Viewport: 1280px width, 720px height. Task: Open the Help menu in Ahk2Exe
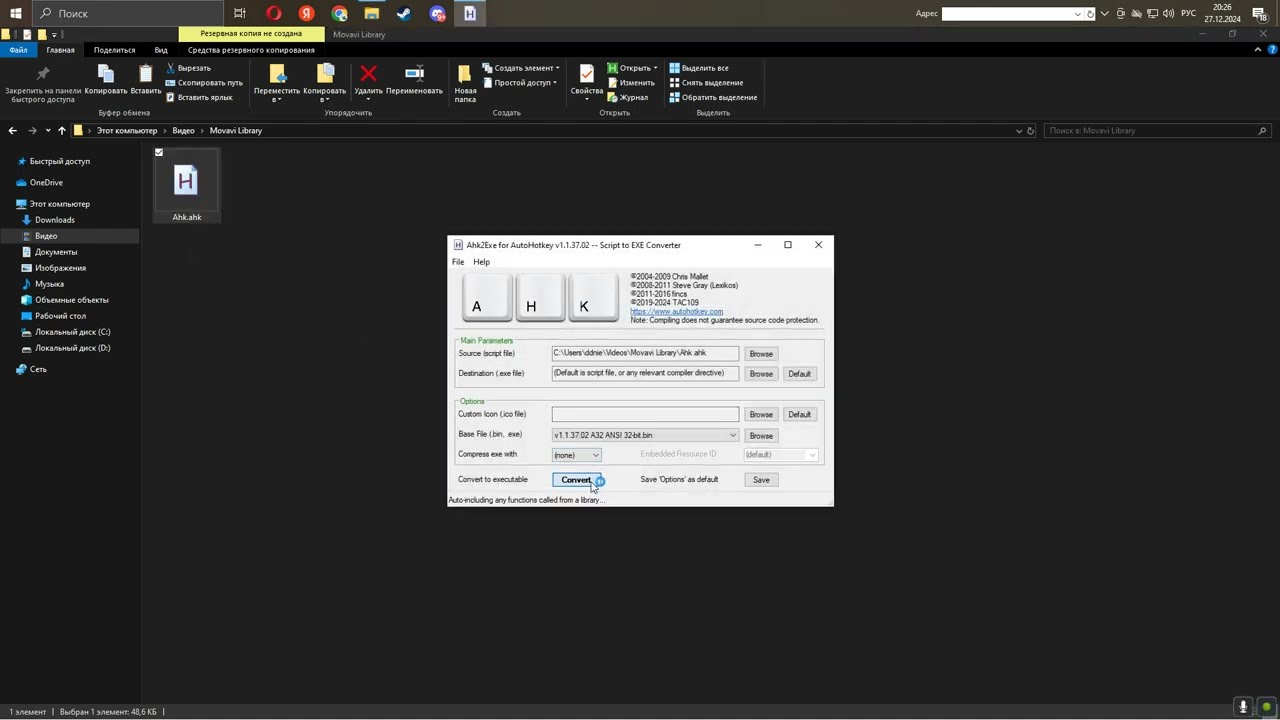tap(482, 262)
